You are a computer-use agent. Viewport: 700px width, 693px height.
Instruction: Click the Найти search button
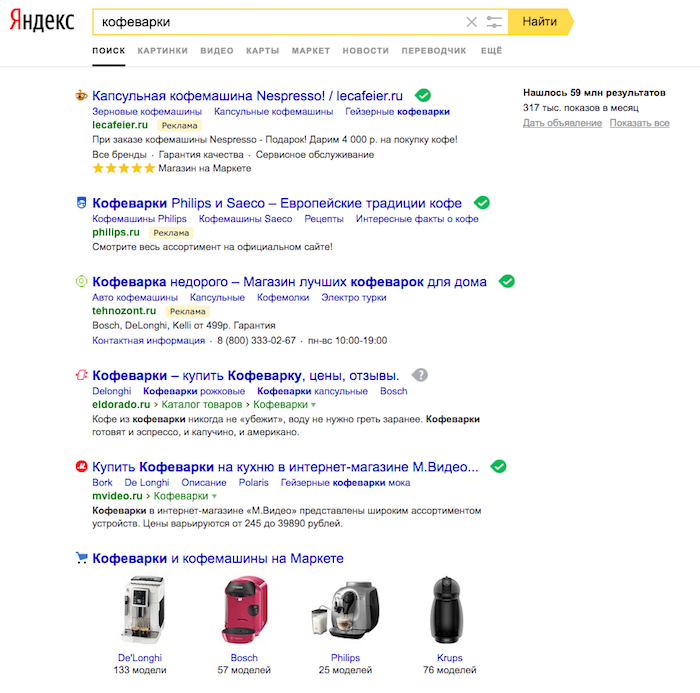pyautogui.click(x=540, y=22)
